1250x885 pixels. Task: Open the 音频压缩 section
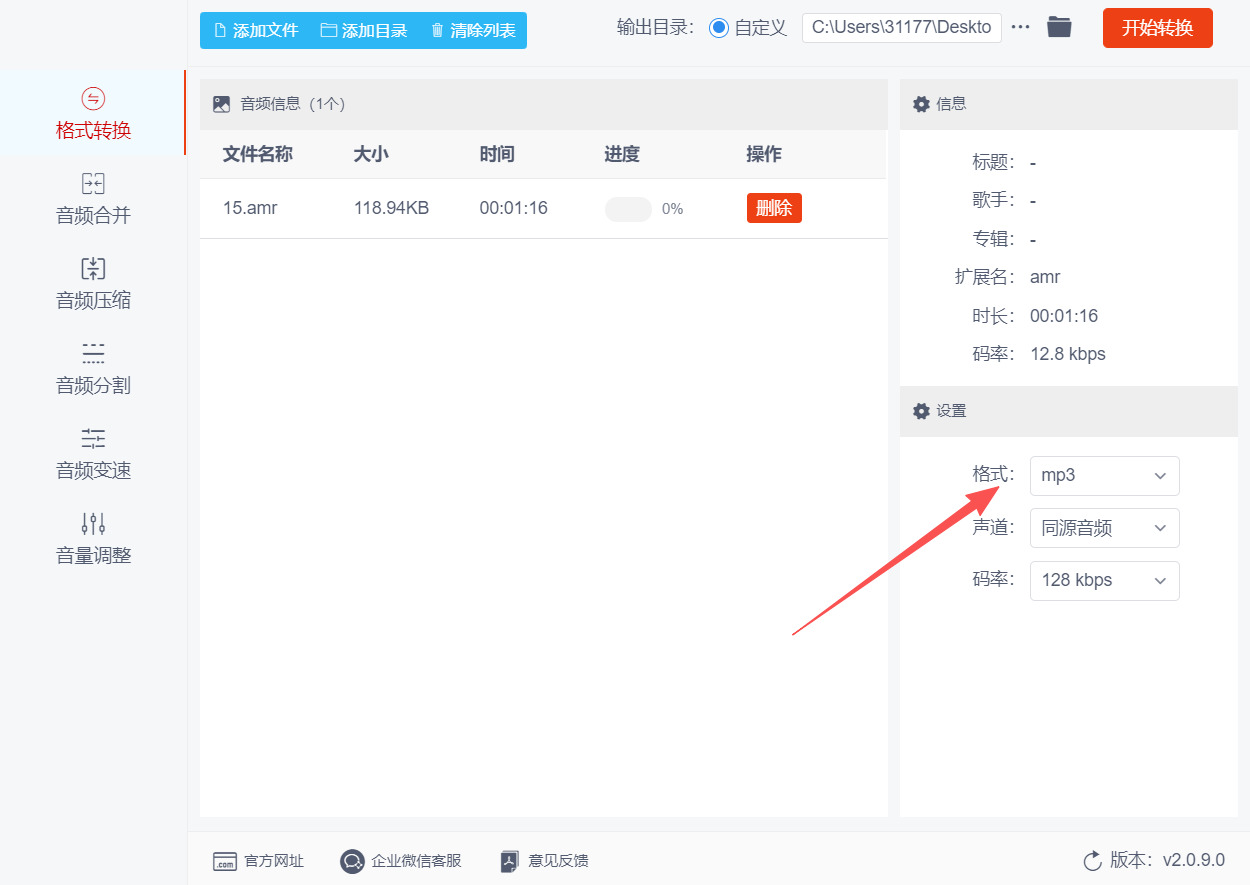pos(93,283)
